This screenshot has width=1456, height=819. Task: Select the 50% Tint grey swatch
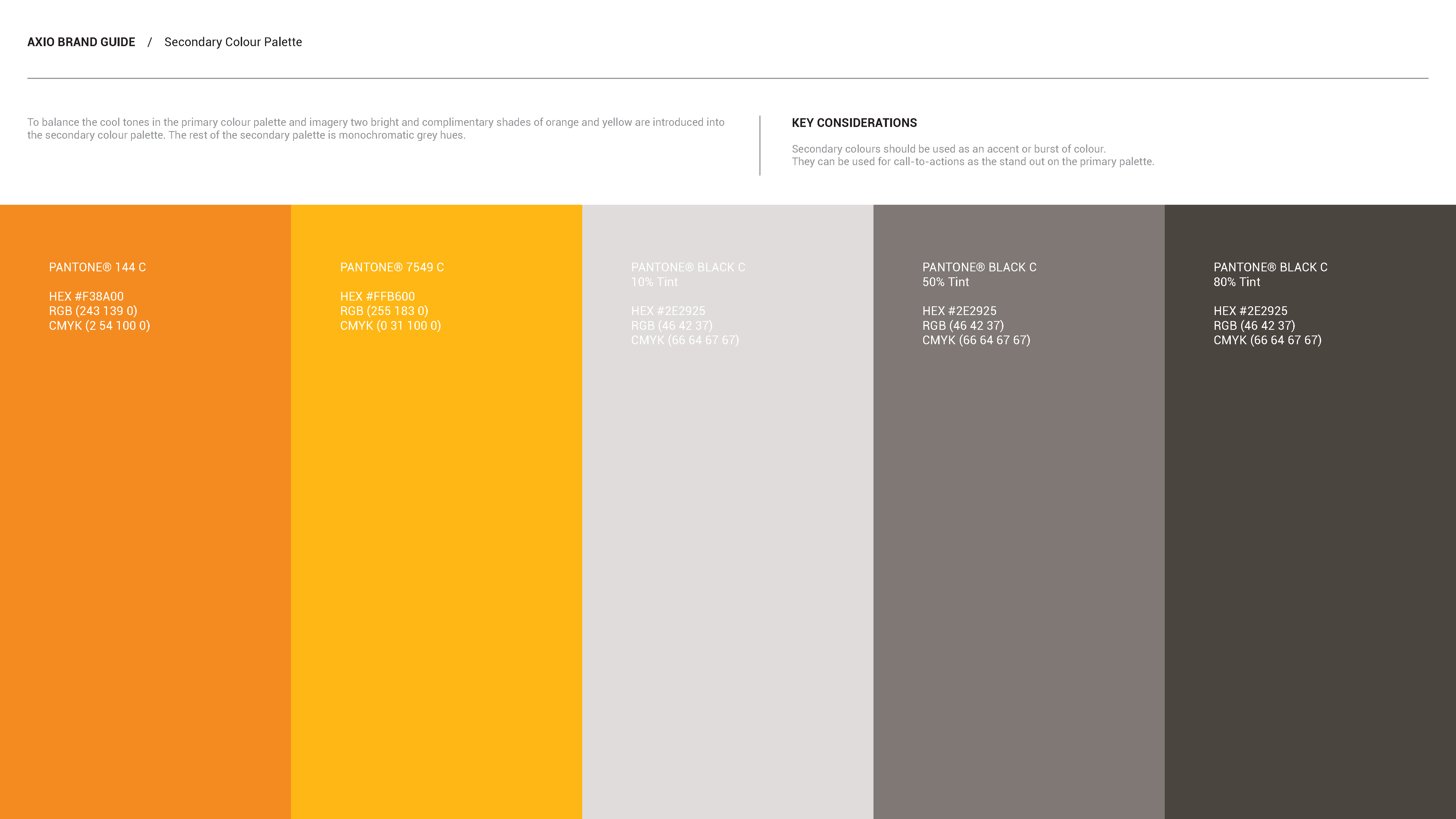pyautogui.click(x=1018, y=512)
